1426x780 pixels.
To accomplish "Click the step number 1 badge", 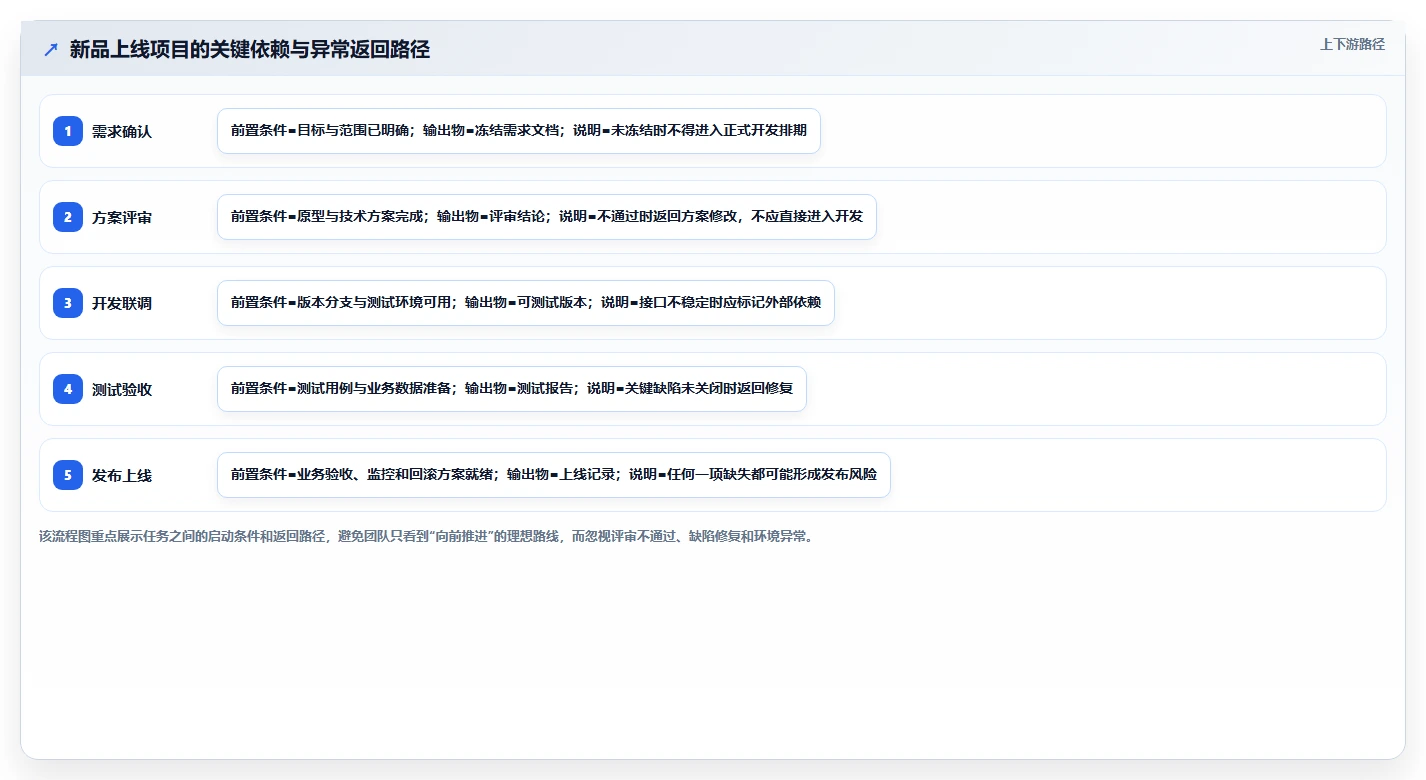I will pyautogui.click(x=68, y=131).
